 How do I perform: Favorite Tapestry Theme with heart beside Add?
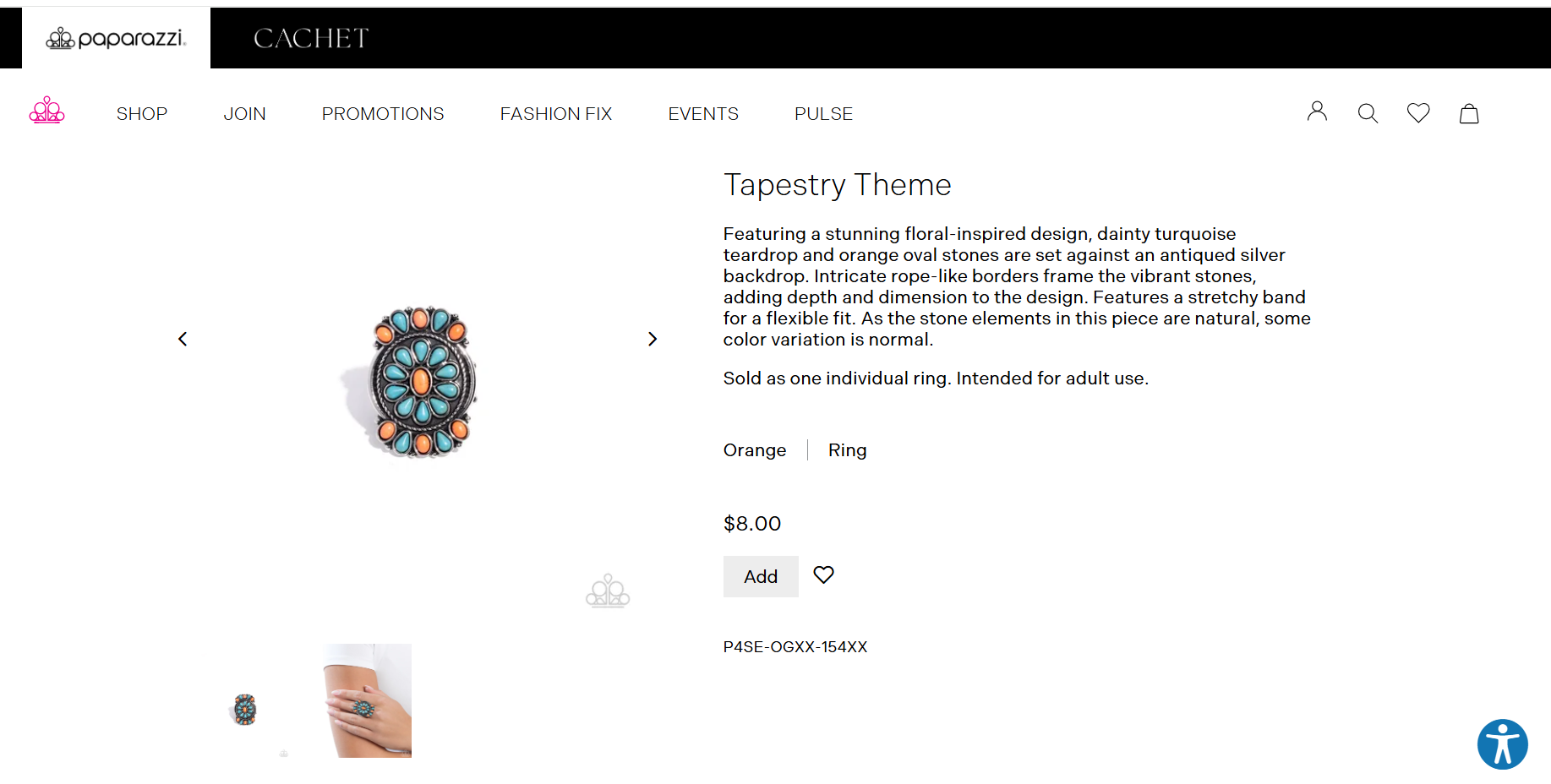823,575
